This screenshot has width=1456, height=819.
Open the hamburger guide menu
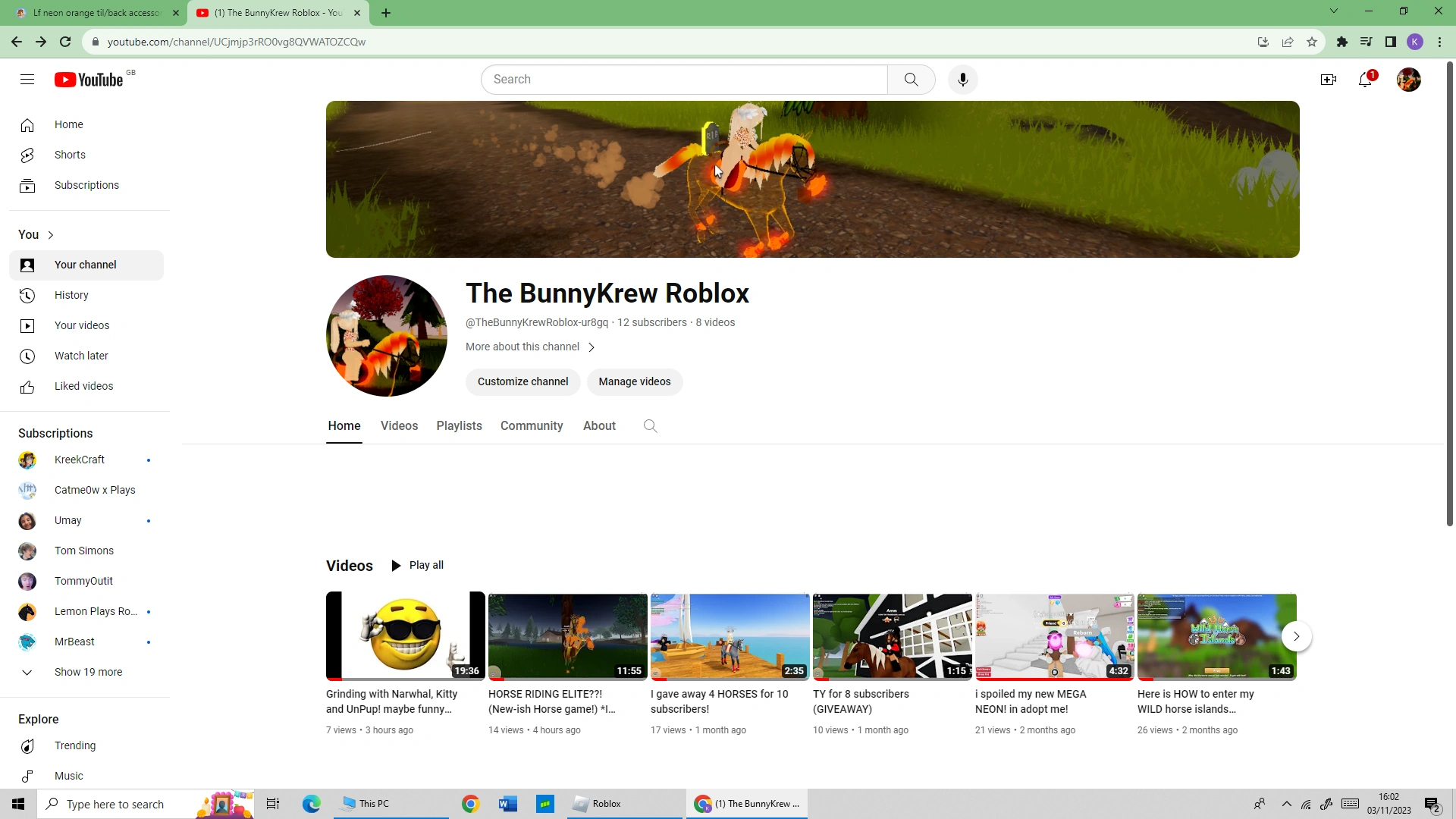click(27, 79)
